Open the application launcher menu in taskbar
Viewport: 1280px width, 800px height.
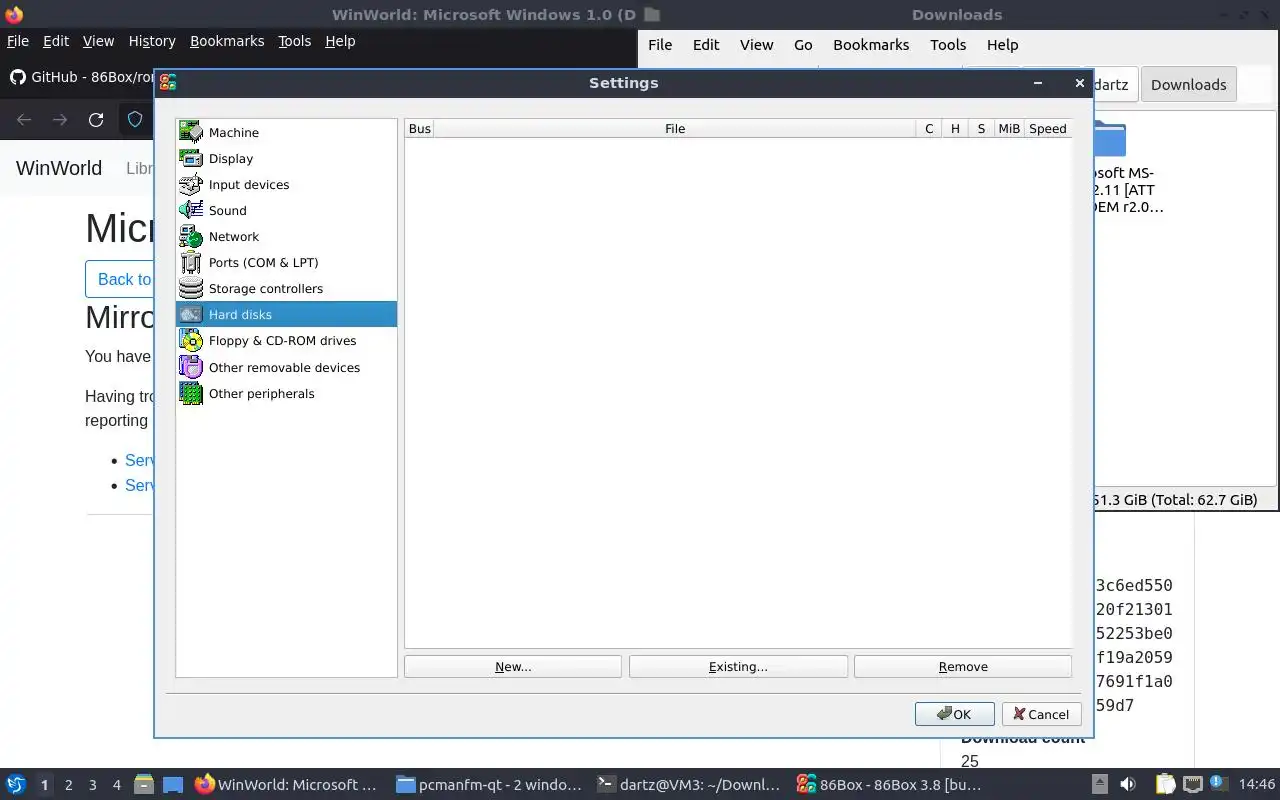point(16,785)
